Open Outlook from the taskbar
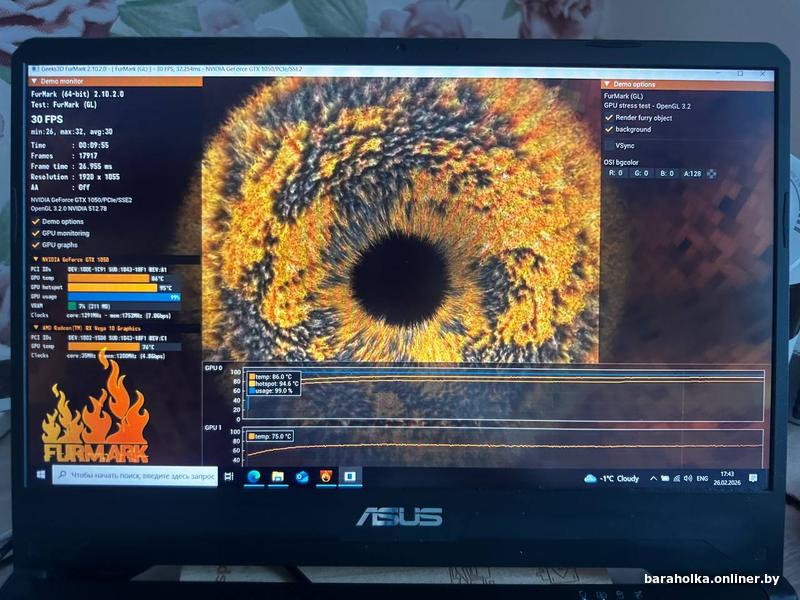Viewport: 800px width, 600px height. (302, 477)
